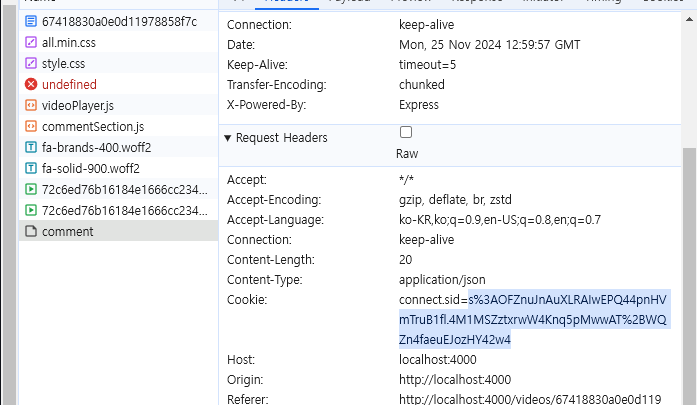Click the red error icon beside undefined
Image resolution: width=697 pixels, height=405 pixels.
31,84
